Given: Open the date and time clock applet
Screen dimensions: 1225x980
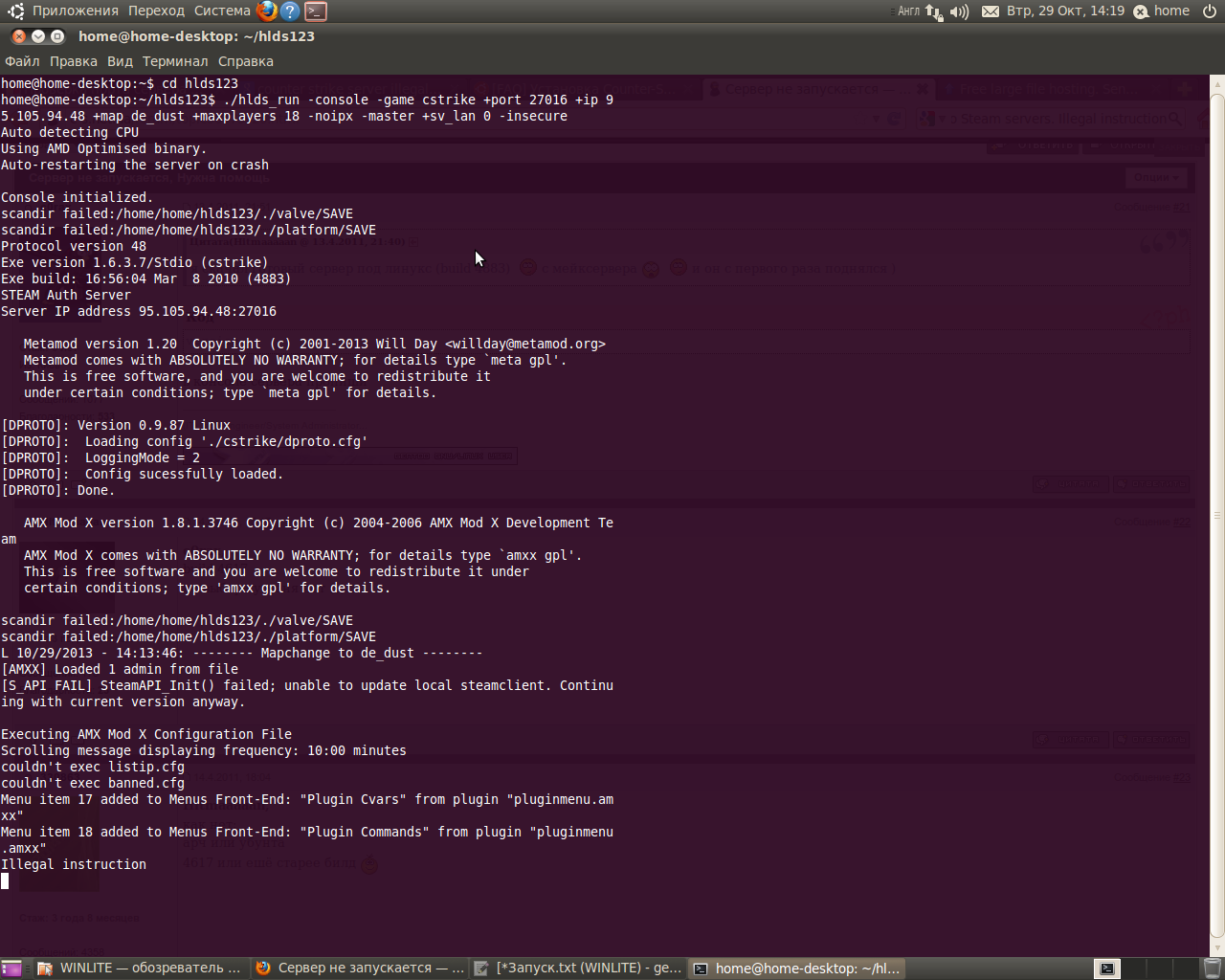Looking at the screenshot, I should [1065, 11].
